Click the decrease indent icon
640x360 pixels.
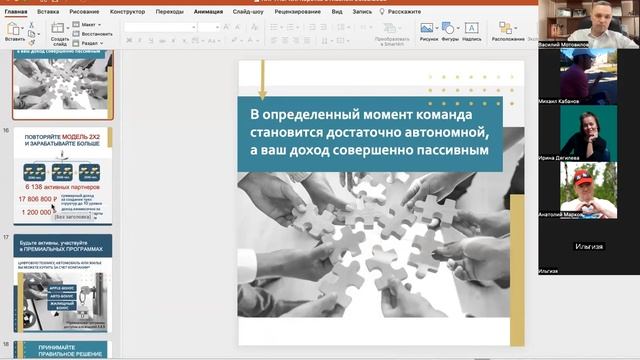[x=312, y=27]
